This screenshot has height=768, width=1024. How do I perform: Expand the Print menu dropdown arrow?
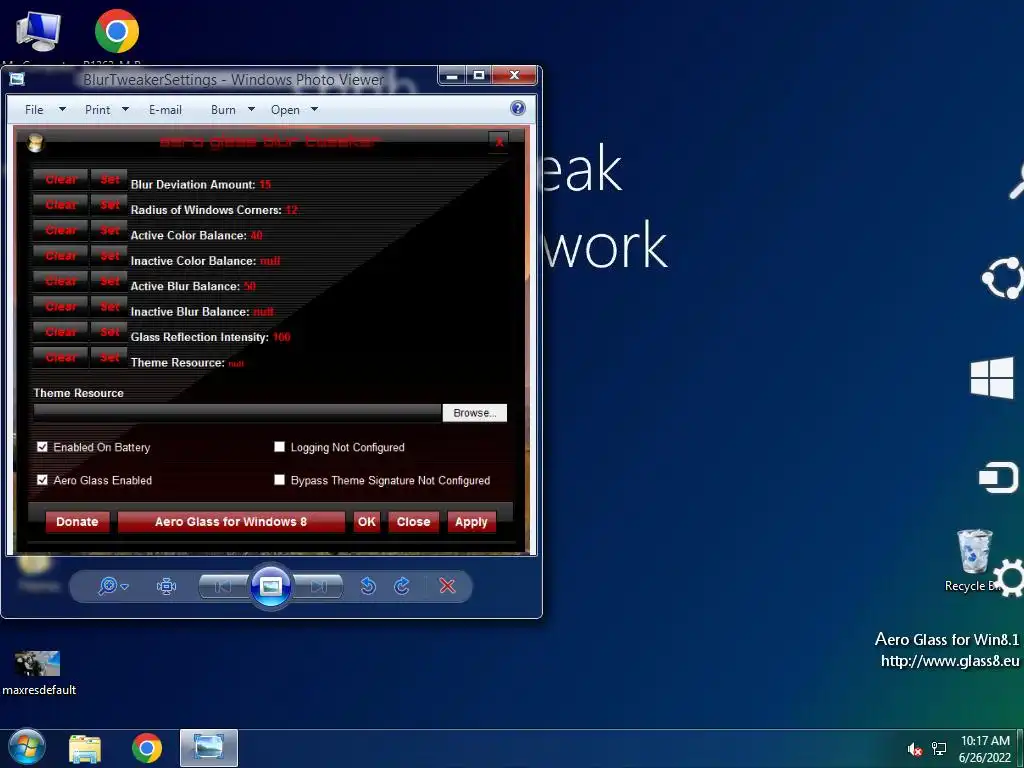coord(125,110)
